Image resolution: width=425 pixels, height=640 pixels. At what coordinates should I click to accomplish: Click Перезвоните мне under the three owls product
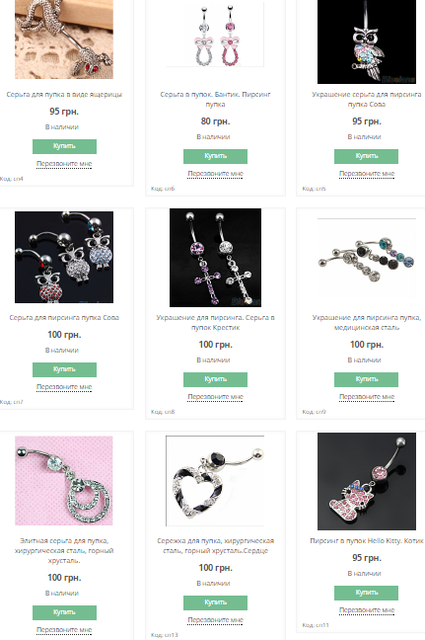pyautogui.click(x=64, y=387)
